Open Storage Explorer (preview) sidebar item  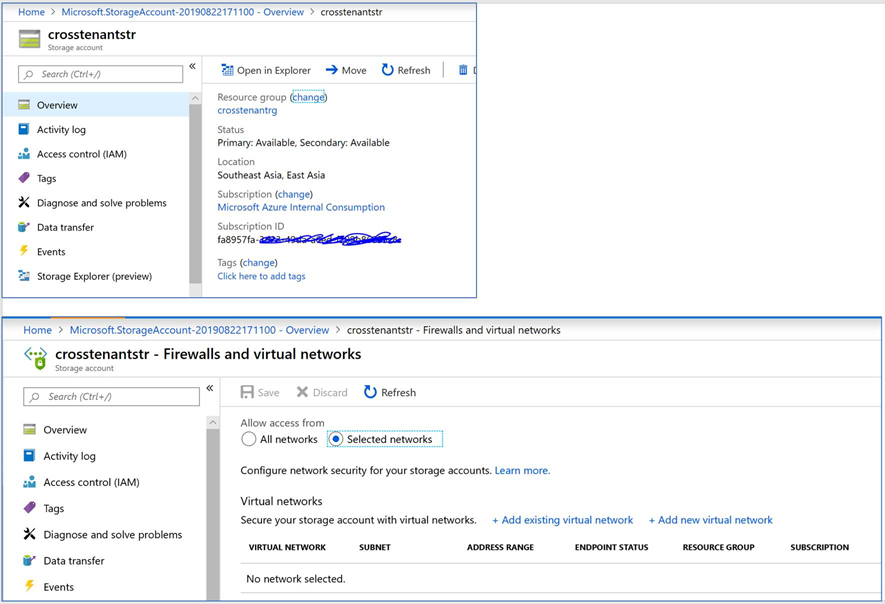pyautogui.click(x=94, y=277)
